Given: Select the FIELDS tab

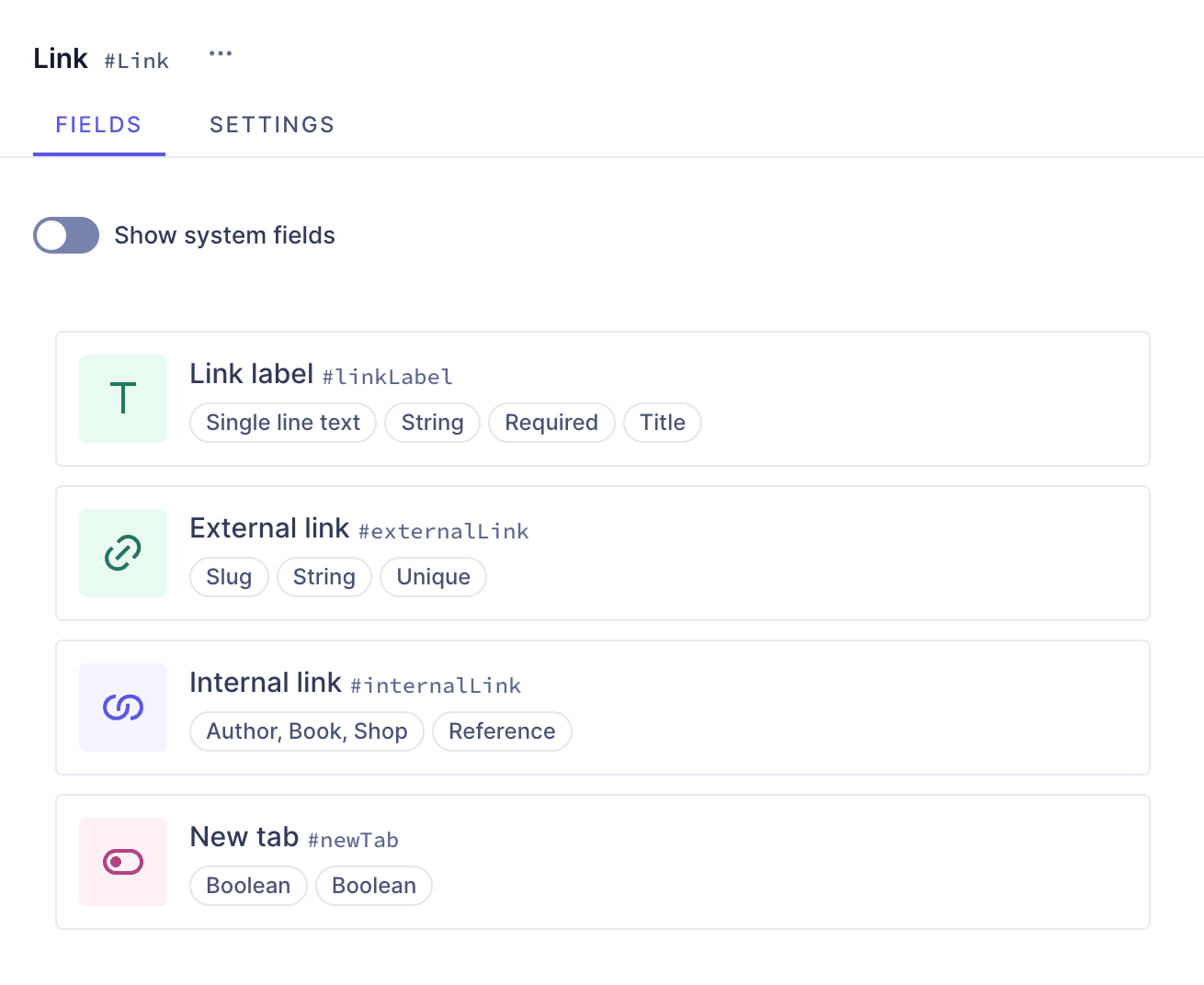Looking at the screenshot, I should (98, 124).
